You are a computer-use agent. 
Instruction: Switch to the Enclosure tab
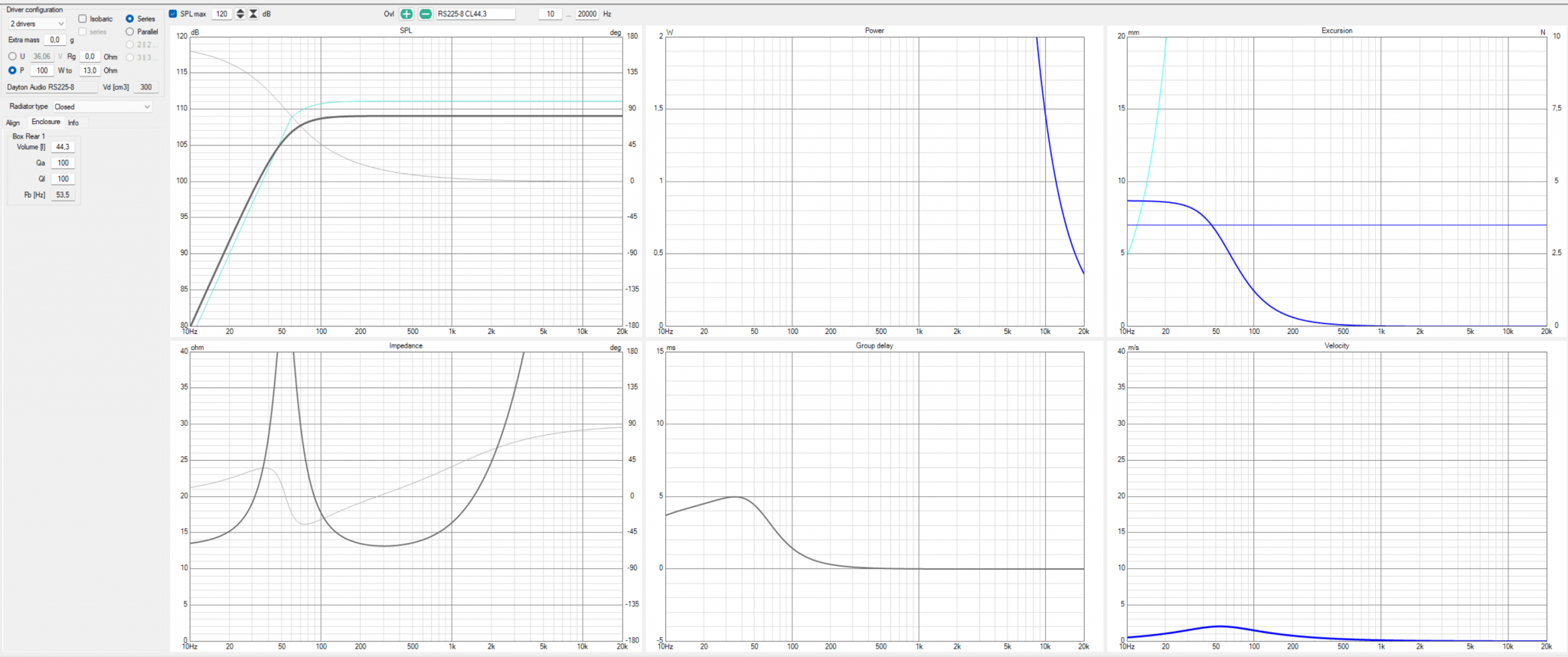point(46,122)
